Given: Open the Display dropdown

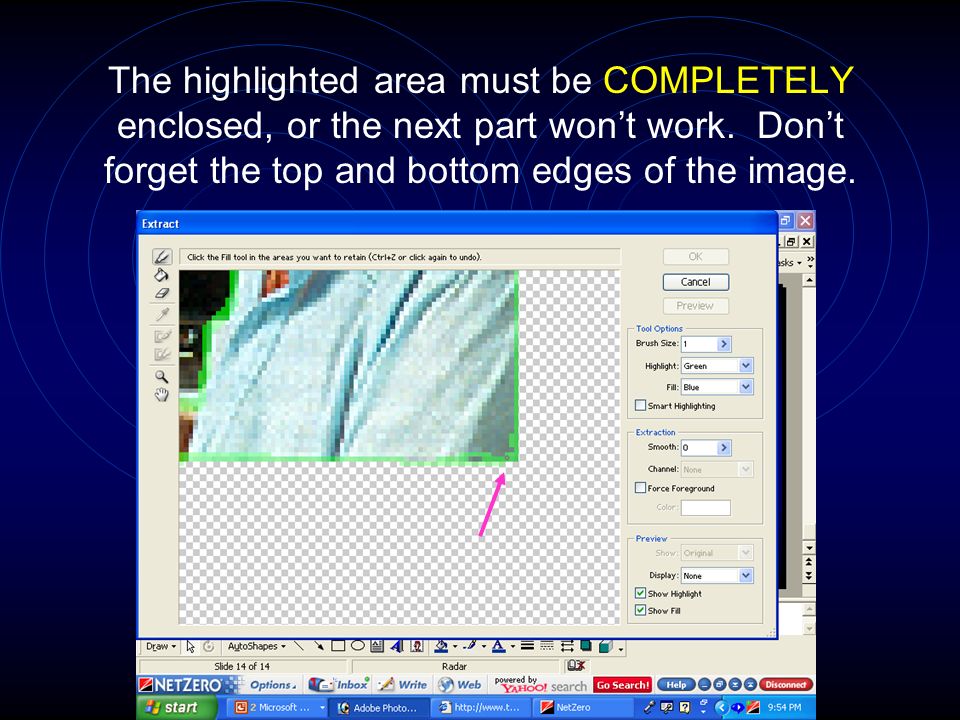Looking at the screenshot, I should 746,576.
